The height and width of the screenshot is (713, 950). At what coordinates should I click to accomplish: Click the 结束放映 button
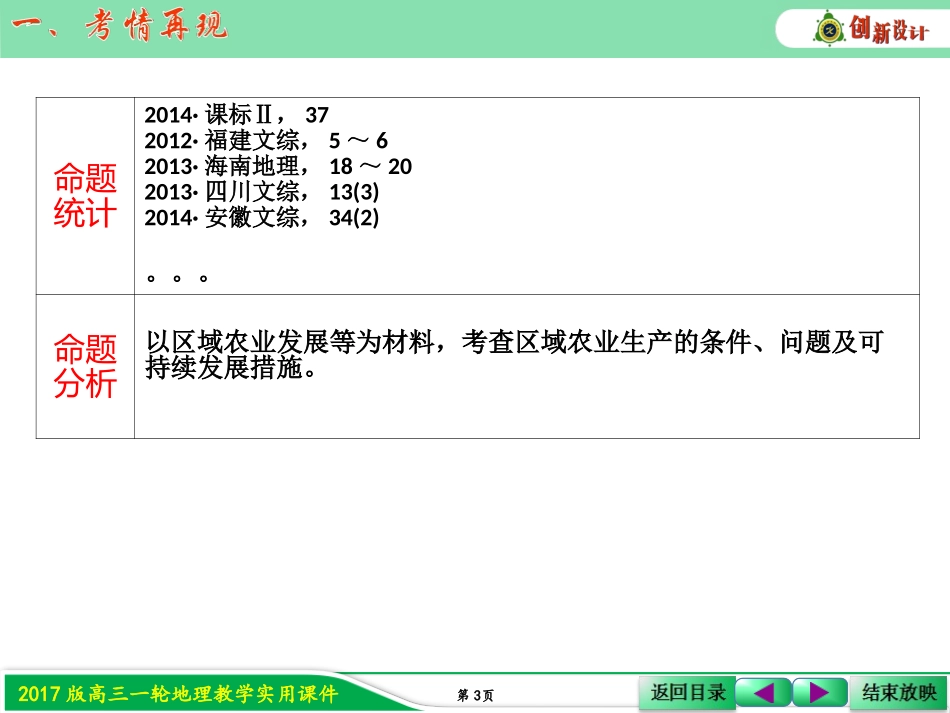pos(899,692)
